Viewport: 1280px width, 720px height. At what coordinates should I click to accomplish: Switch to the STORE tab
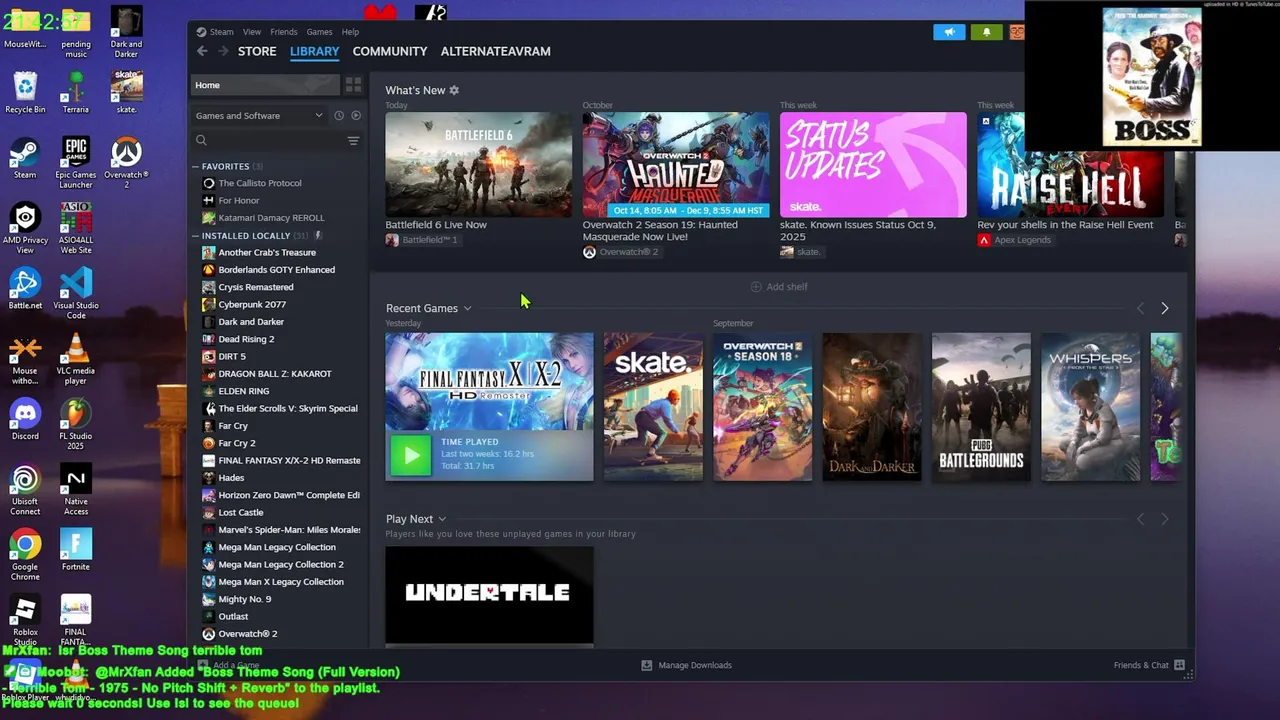pyautogui.click(x=257, y=51)
